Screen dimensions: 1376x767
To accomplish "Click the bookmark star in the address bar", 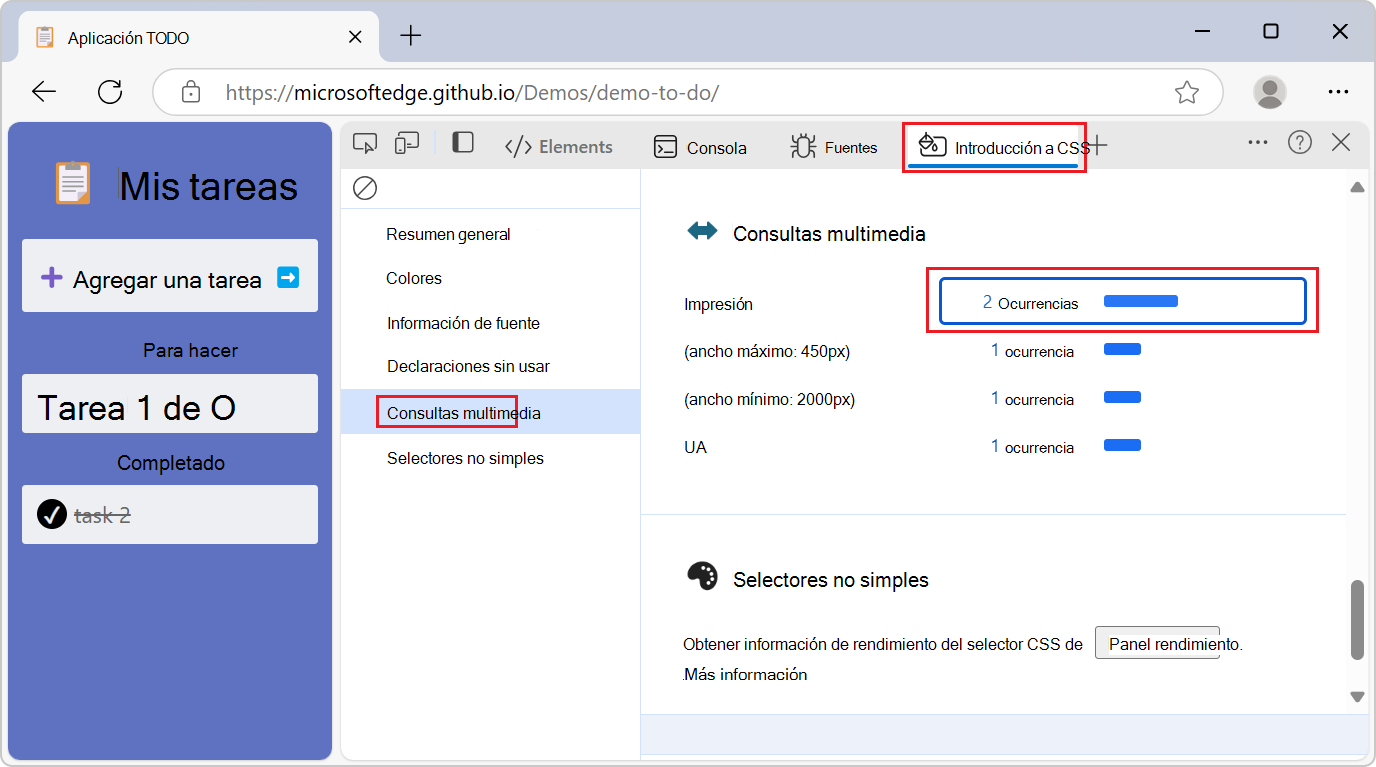I will tap(1187, 91).
